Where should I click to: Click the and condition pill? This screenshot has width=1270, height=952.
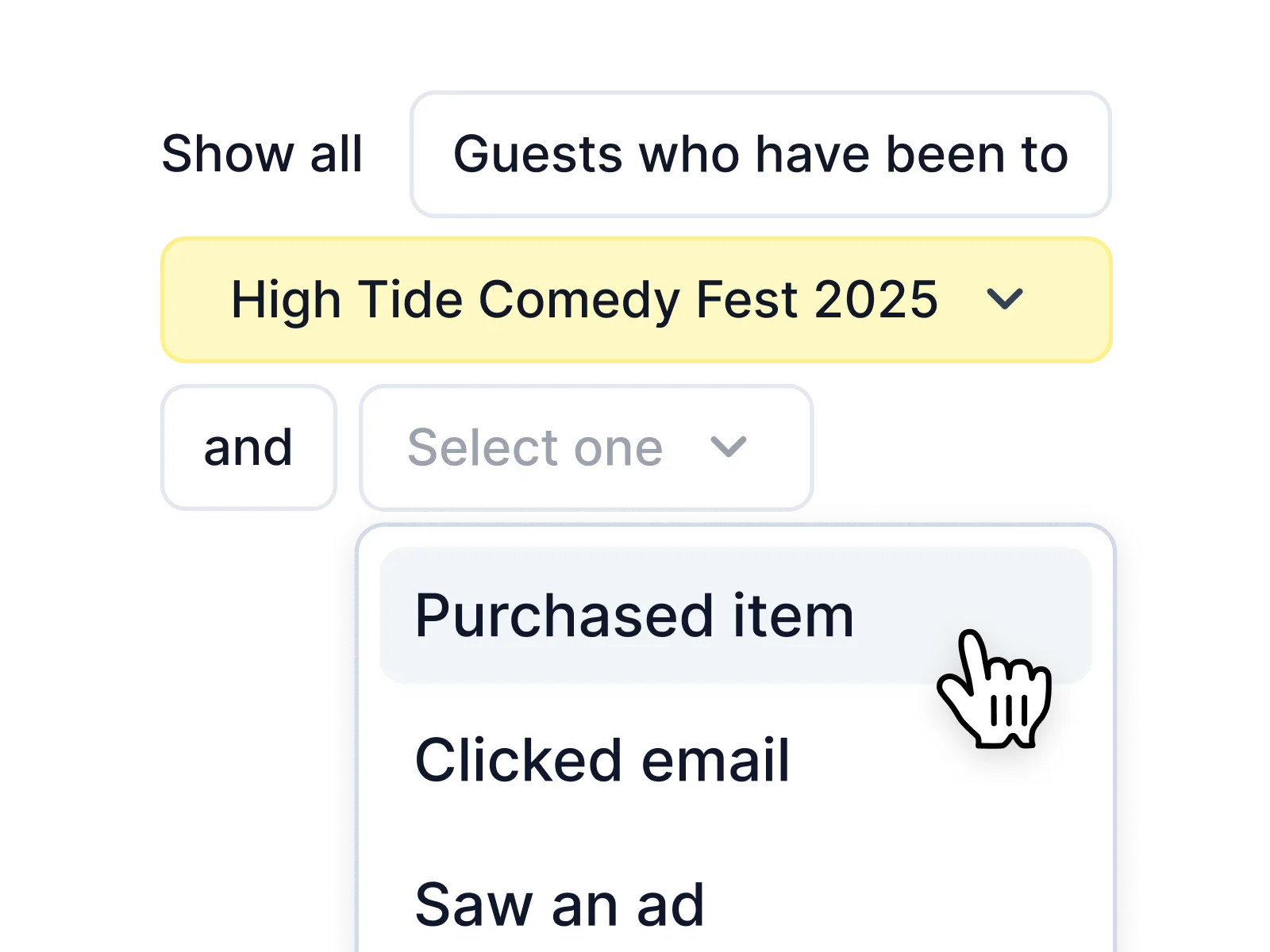point(248,447)
